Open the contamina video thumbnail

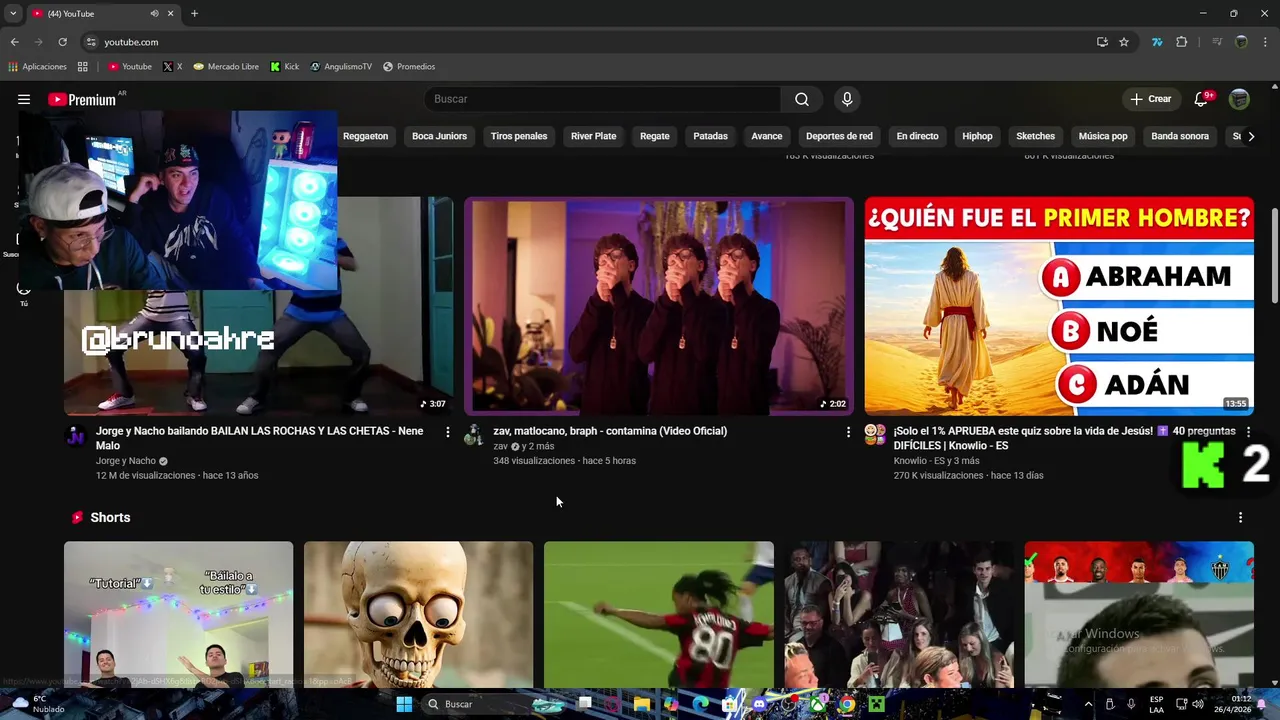coord(659,305)
